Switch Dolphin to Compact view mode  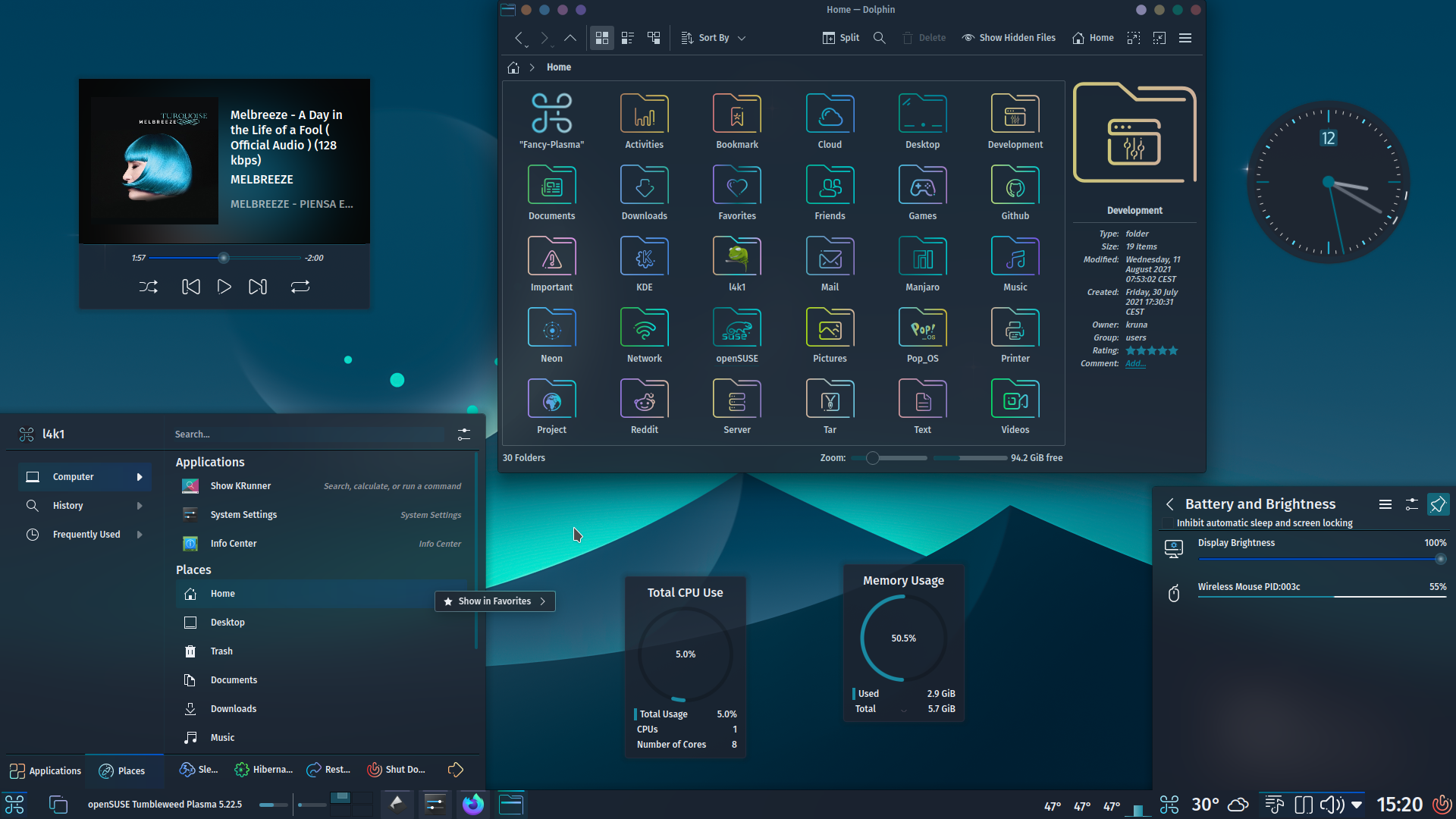(x=628, y=38)
